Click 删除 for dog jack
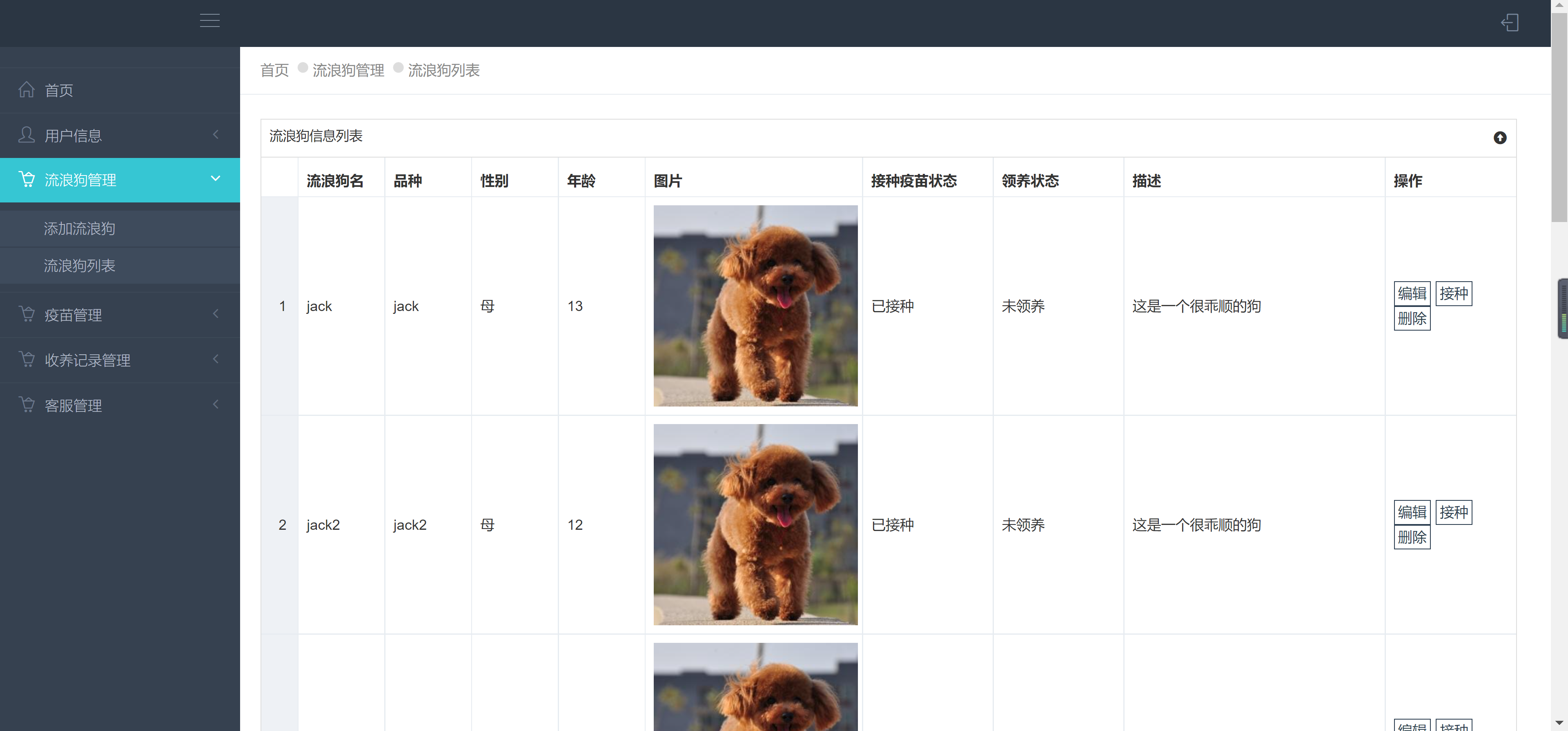The width and height of the screenshot is (1568, 731). tap(1412, 318)
